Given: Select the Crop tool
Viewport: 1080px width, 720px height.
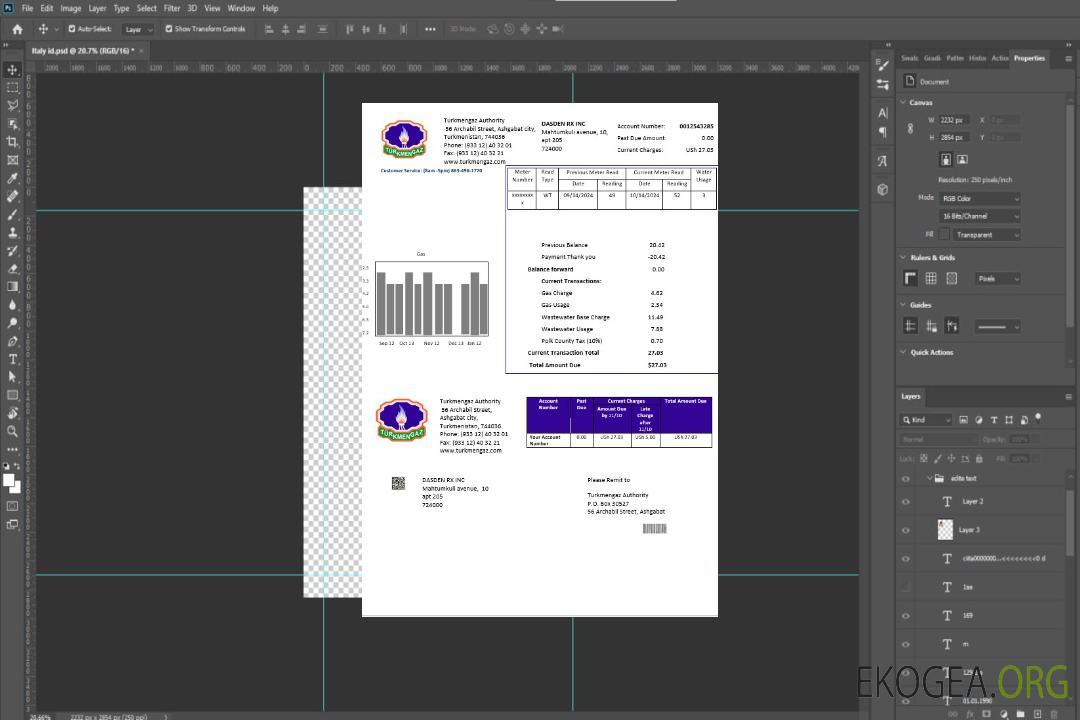Looking at the screenshot, I should pyautogui.click(x=12, y=142).
